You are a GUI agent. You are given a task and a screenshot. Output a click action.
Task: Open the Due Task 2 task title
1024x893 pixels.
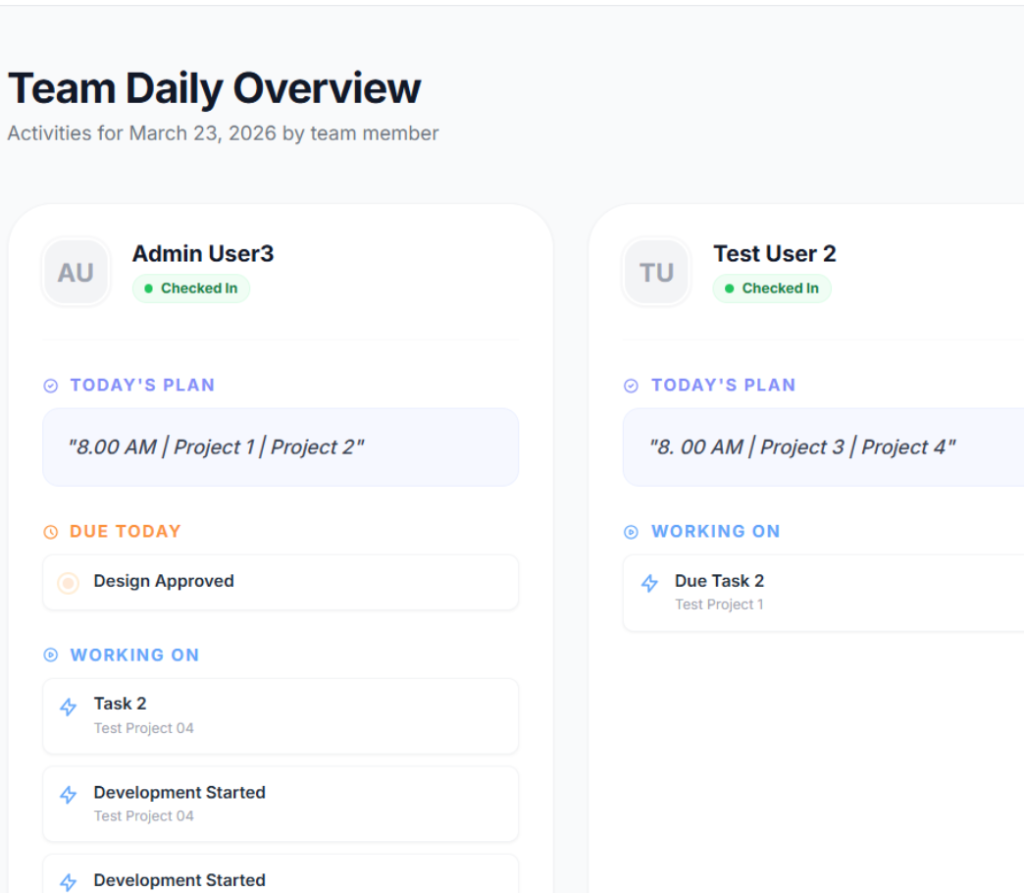(x=719, y=581)
